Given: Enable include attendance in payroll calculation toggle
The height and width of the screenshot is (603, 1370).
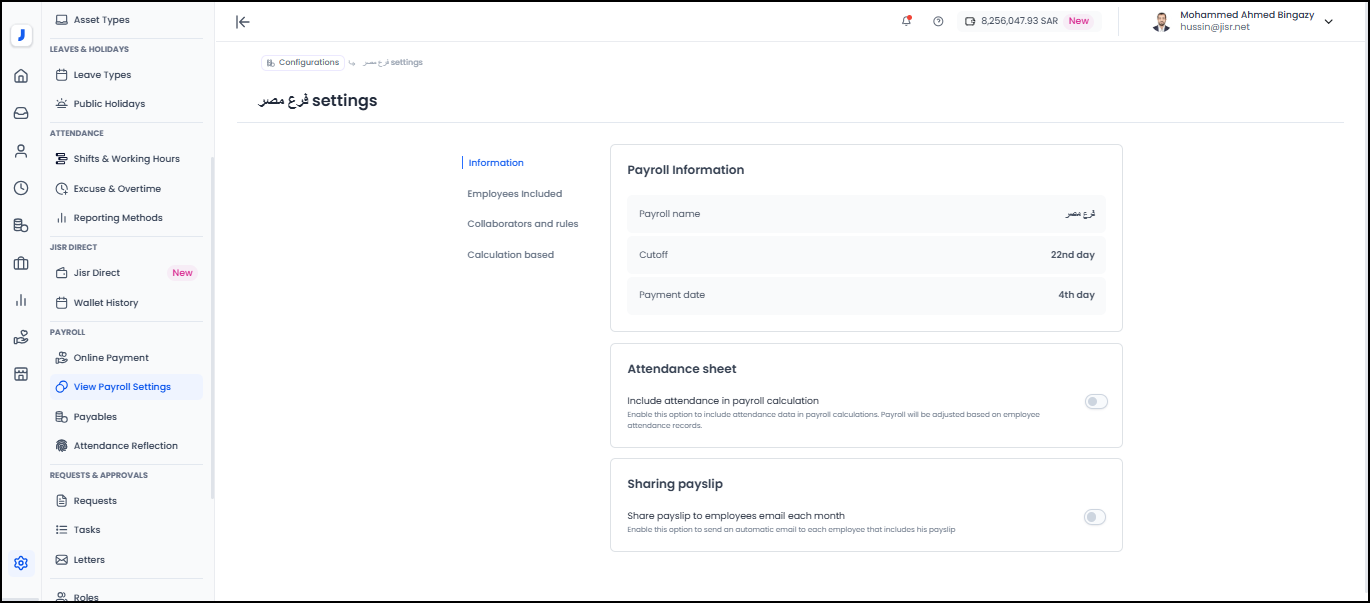Looking at the screenshot, I should (1096, 402).
